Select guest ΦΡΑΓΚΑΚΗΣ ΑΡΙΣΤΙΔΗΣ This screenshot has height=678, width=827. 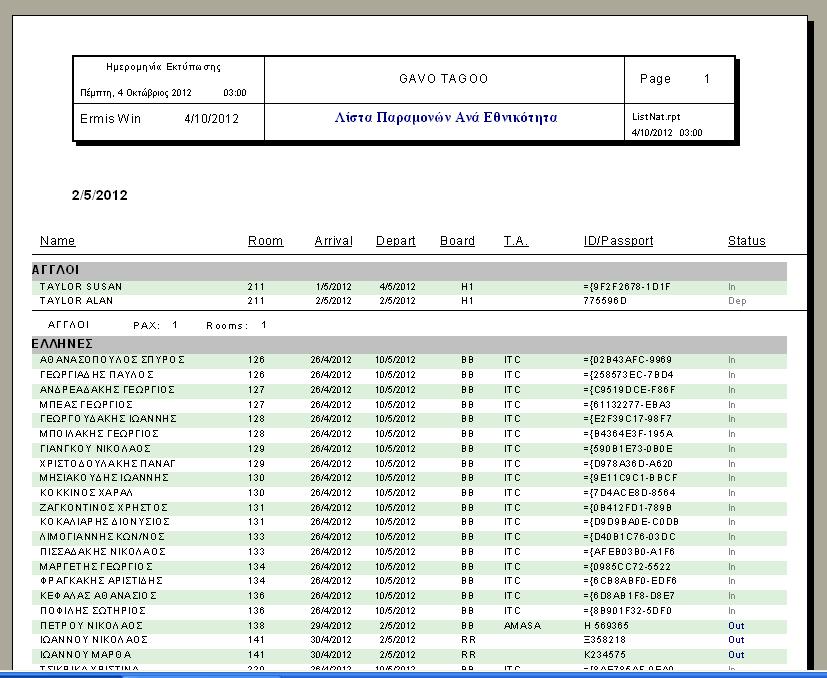pos(101,581)
